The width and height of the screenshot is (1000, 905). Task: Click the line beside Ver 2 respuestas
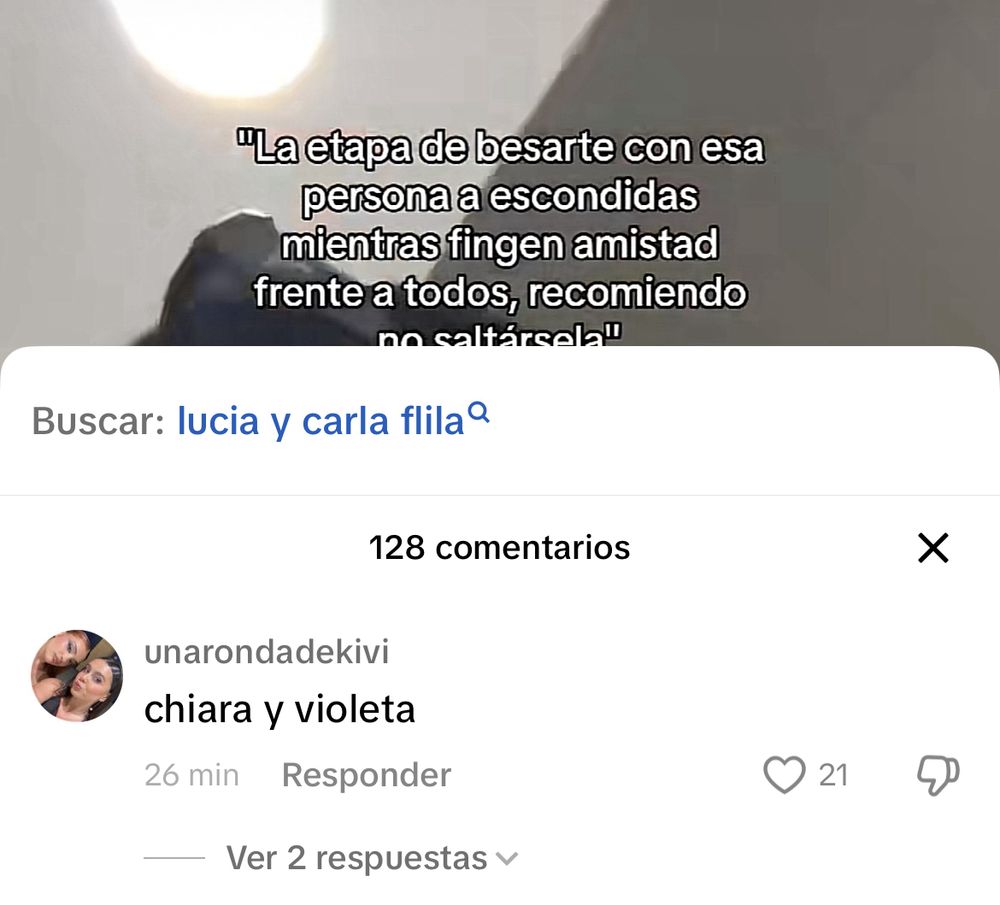174,858
